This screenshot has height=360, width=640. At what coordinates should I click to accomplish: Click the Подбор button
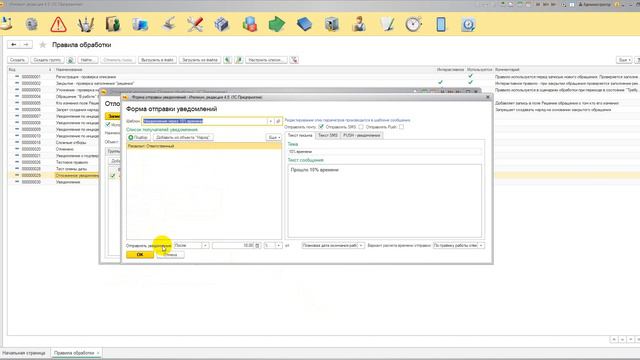pos(138,138)
